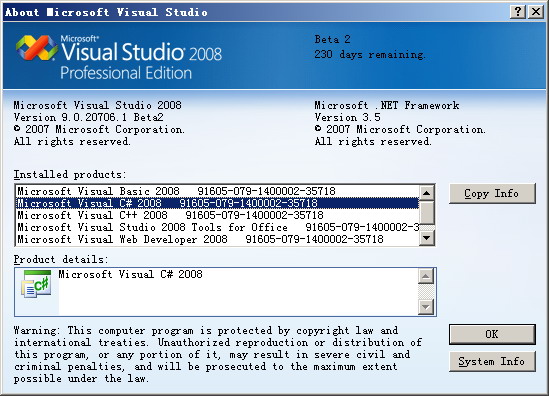
Task: Click the '230 days remaining' text
Action: [x=370, y=55]
